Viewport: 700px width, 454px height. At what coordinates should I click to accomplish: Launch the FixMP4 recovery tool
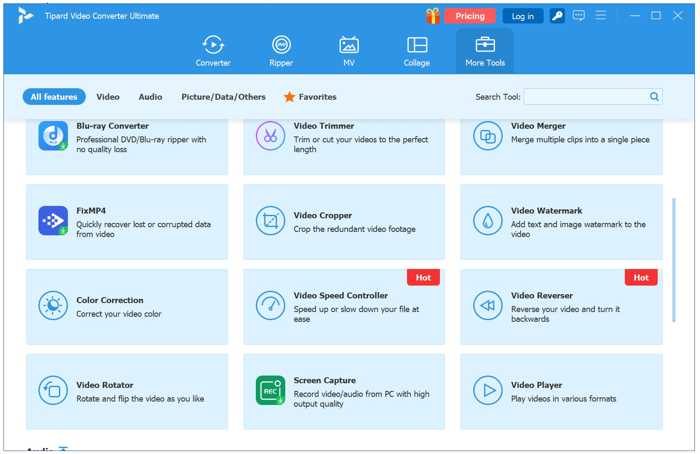tap(126, 222)
